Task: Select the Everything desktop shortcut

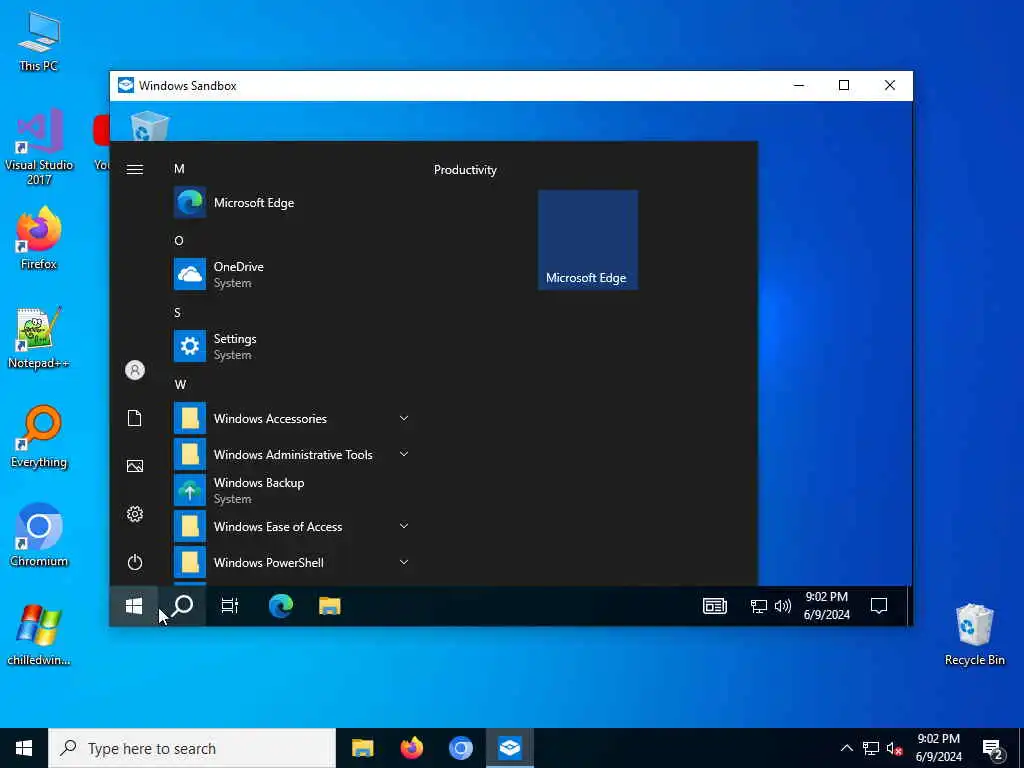Action: tap(39, 436)
